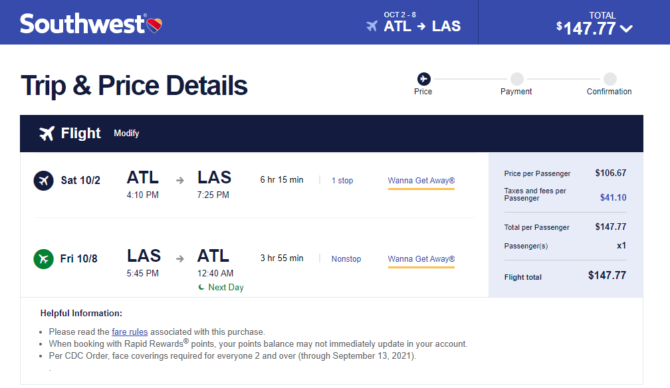Click the Nonstop link for return flight
Screen dimensions: 670x388
pos(346,259)
